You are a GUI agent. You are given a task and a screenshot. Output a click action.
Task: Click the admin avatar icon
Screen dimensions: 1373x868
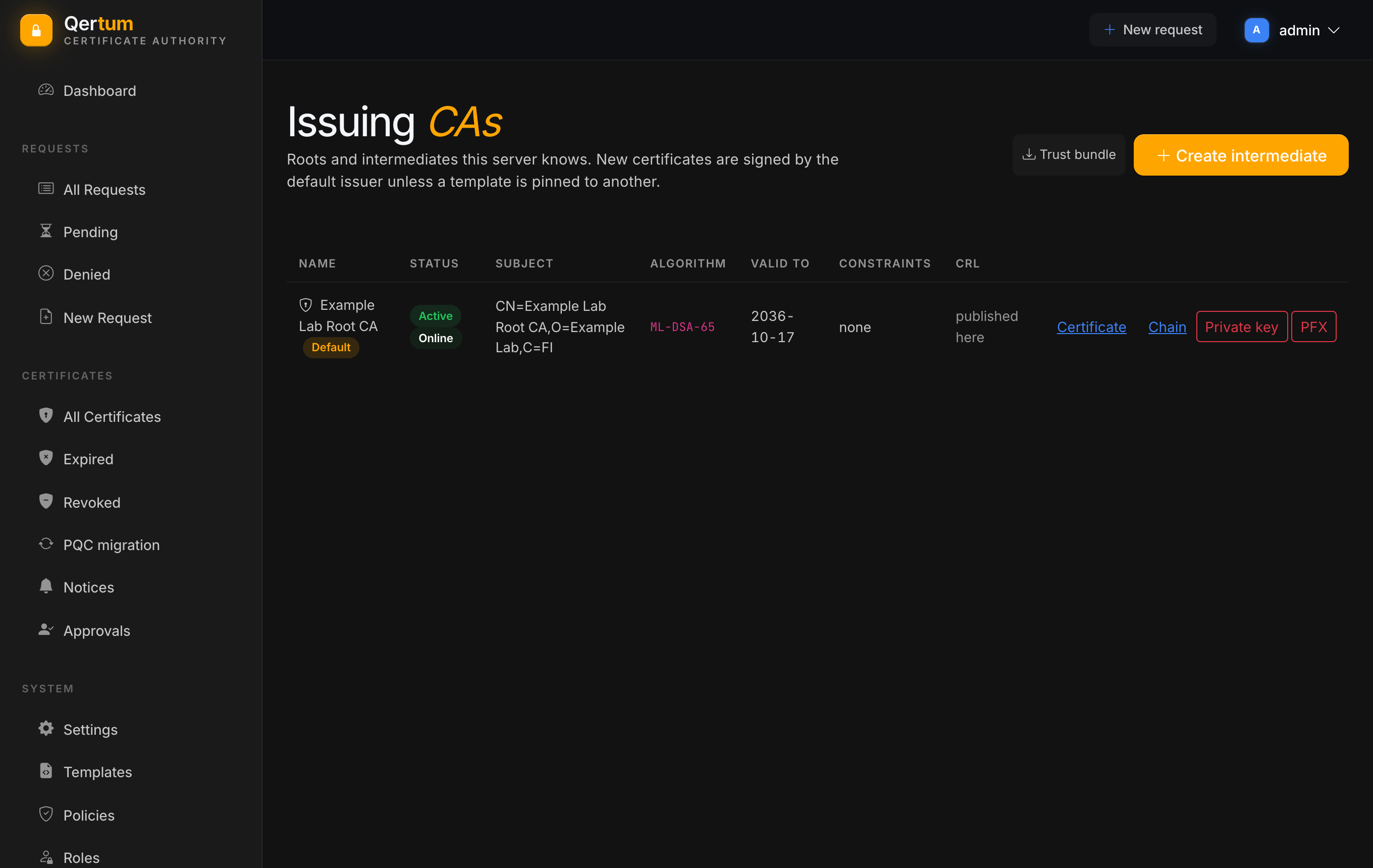1256,30
